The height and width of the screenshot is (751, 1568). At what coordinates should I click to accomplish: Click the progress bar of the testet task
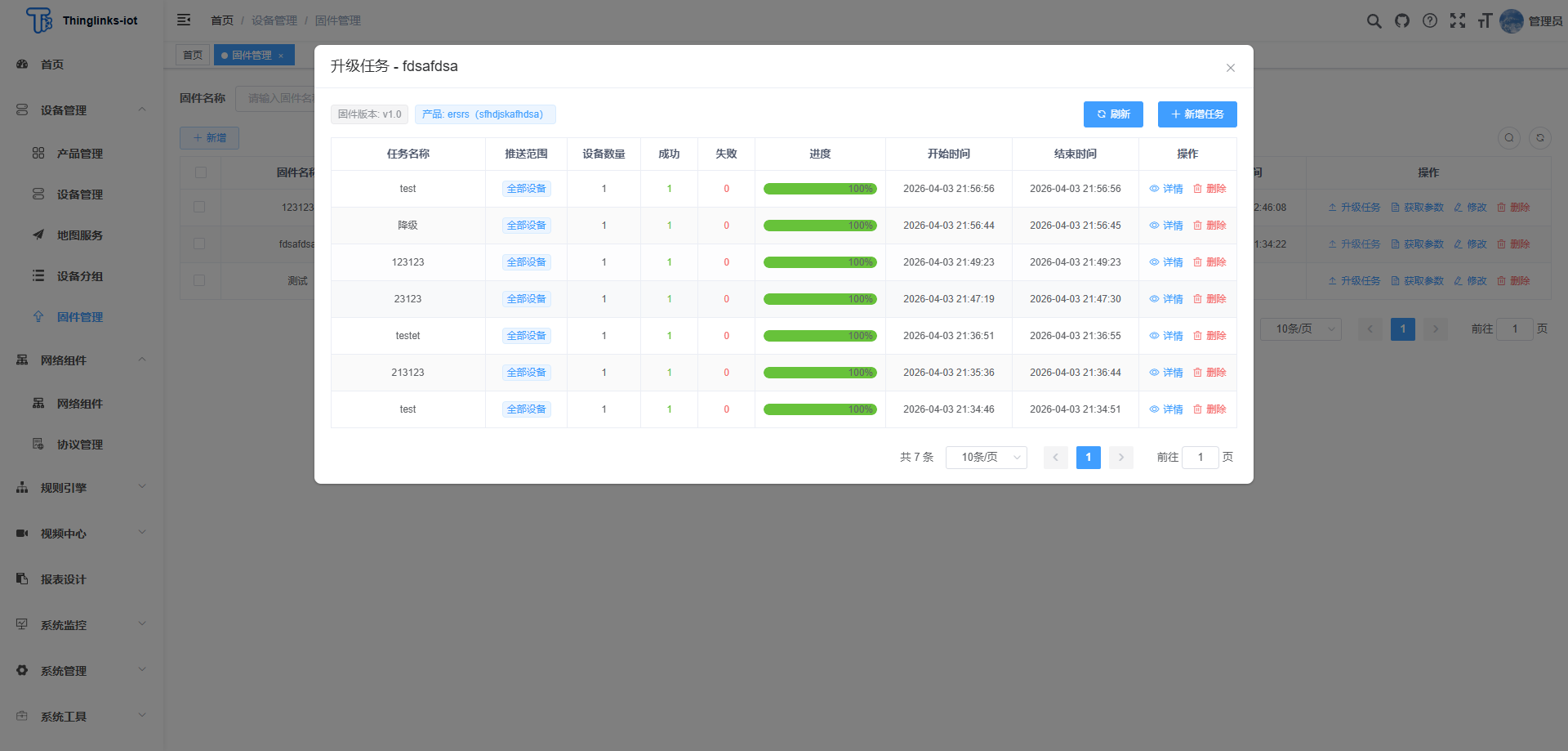point(820,336)
